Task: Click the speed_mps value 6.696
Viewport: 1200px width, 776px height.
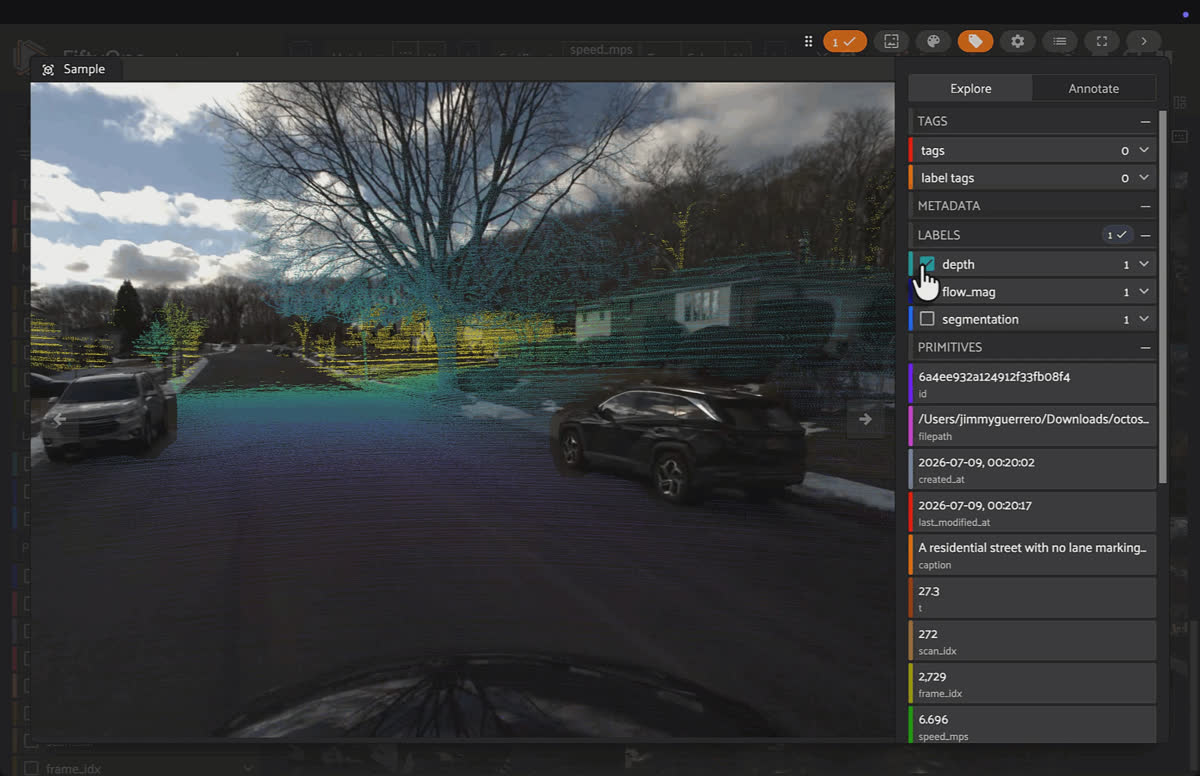Action: click(933, 719)
